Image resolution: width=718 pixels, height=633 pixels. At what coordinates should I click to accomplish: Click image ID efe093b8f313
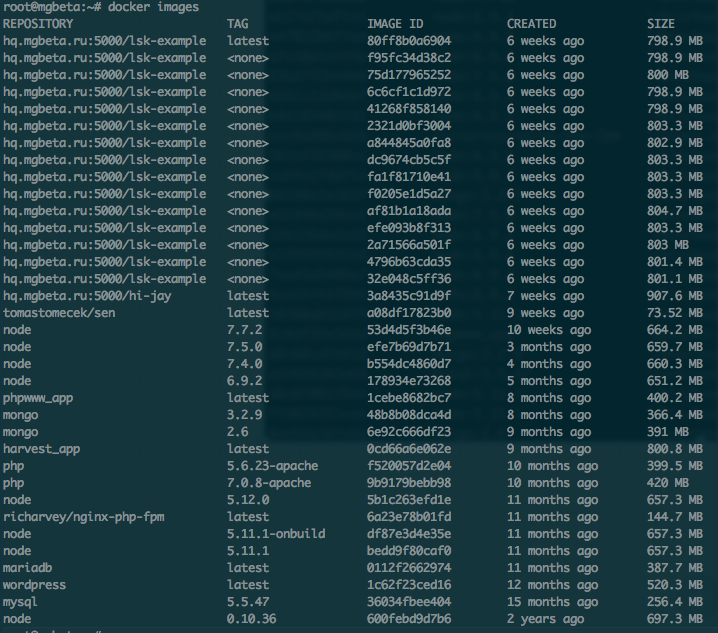click(409, 228)
